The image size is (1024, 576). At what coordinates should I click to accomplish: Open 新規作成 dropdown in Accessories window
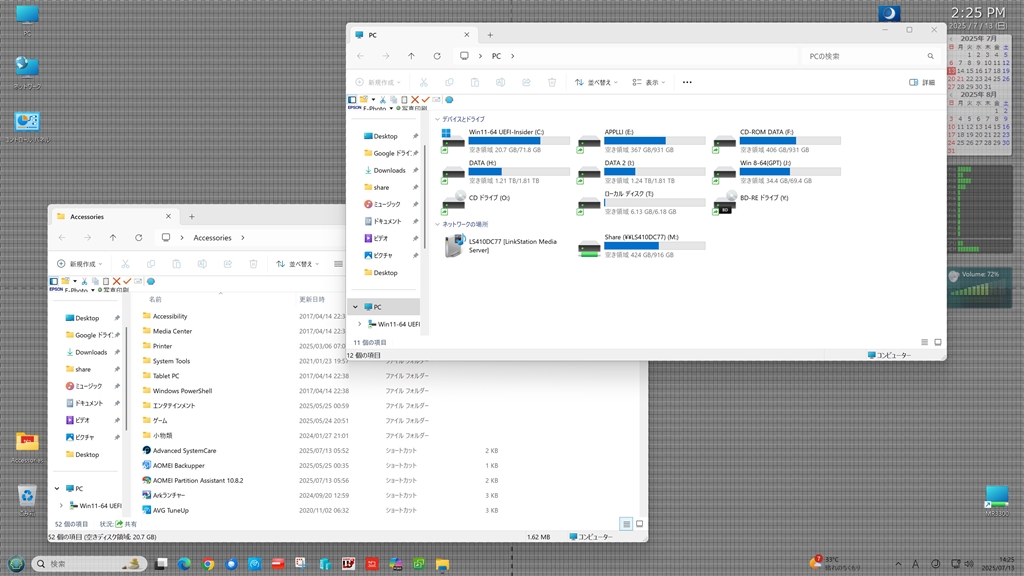(80, 264)
